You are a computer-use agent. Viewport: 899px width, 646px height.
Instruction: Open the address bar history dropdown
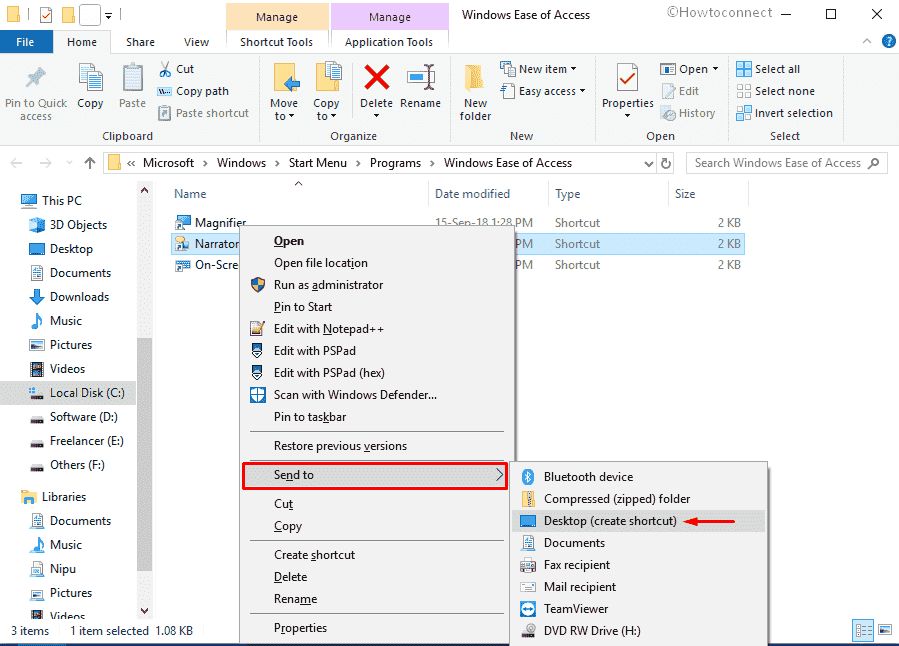click(x=648, y=163)
